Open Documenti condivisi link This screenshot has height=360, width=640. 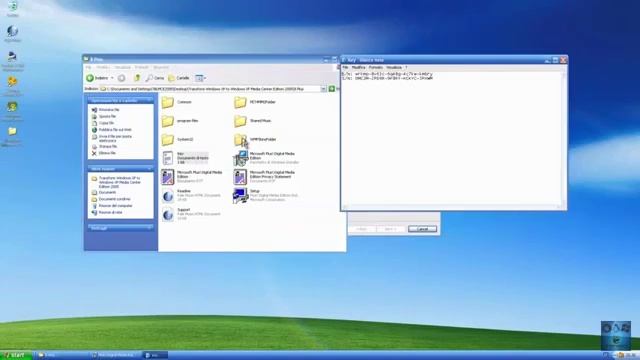(115, 199)
